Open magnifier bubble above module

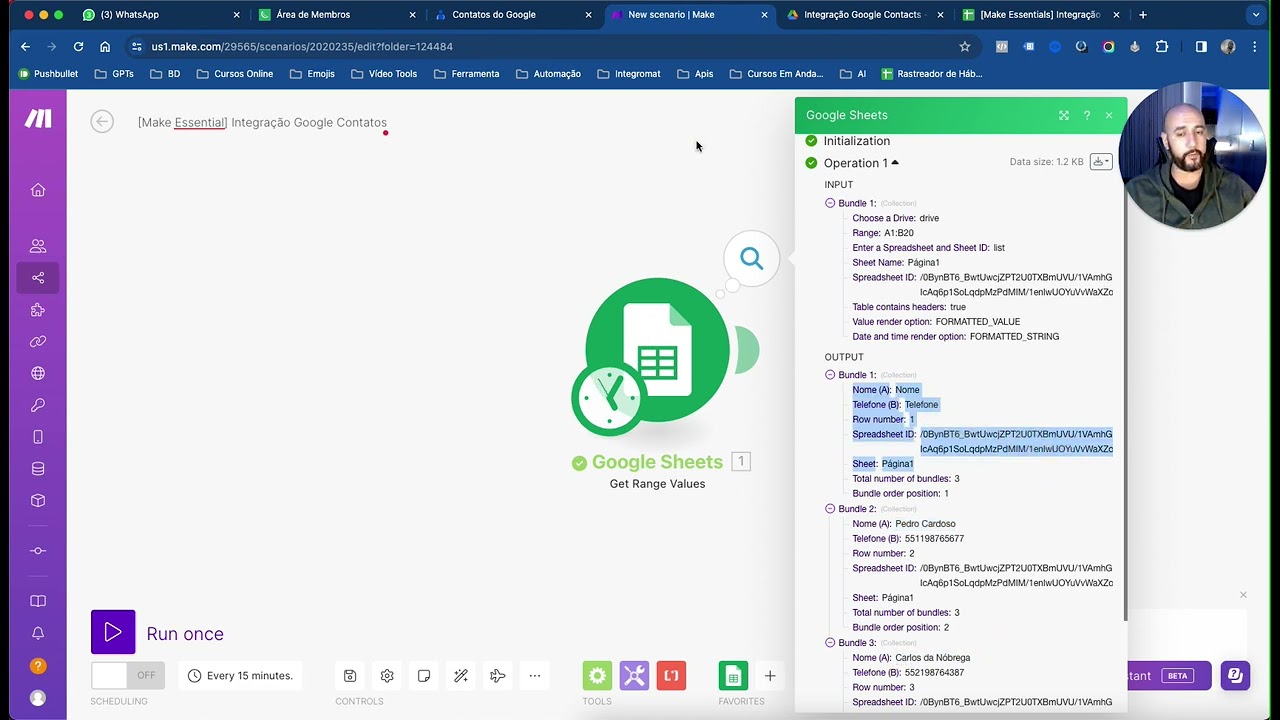pos(751,259)
